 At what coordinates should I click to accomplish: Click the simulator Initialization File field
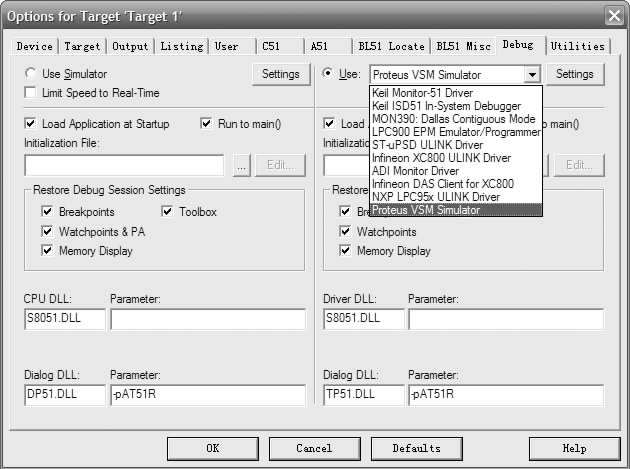(x=124, y=165)
